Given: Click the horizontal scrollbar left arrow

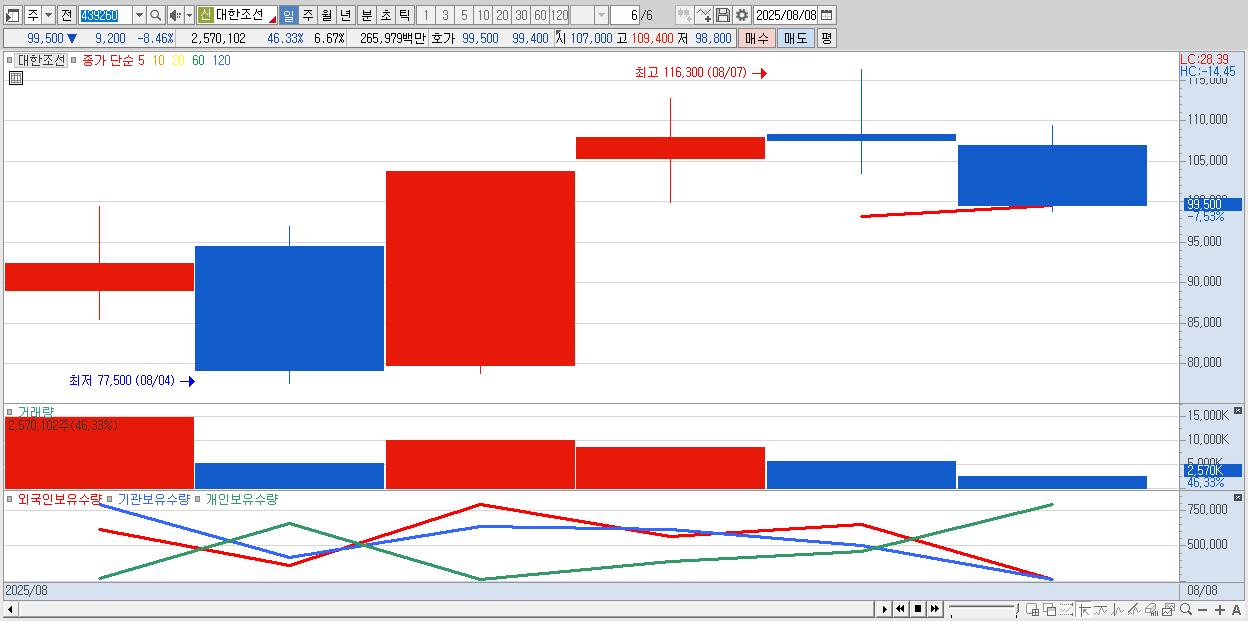Looking at the screenshot, I should pyautogui.click(x=10, y=609).
